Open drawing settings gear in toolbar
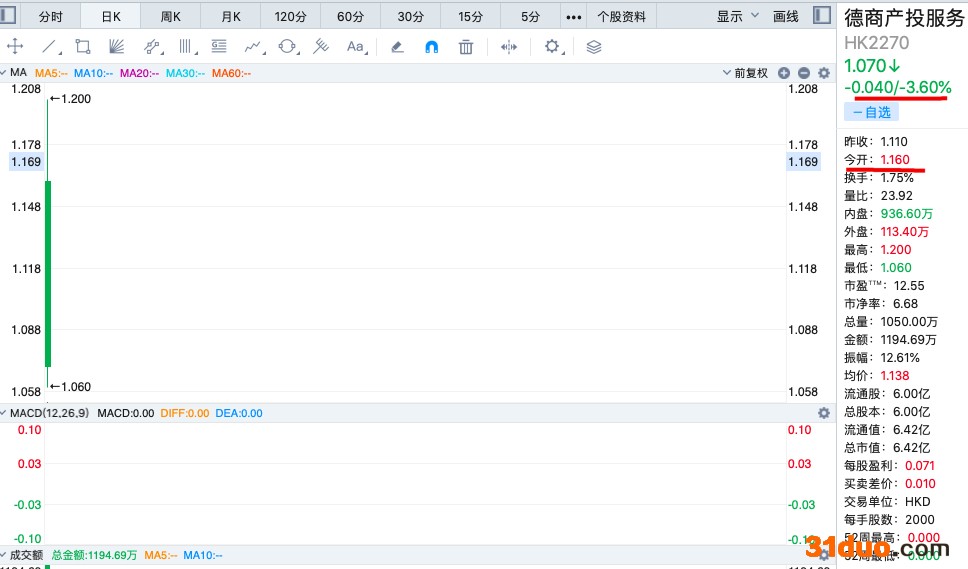Image resolution: width=968 pixels, height=569 pixels. tap(552, 46)
